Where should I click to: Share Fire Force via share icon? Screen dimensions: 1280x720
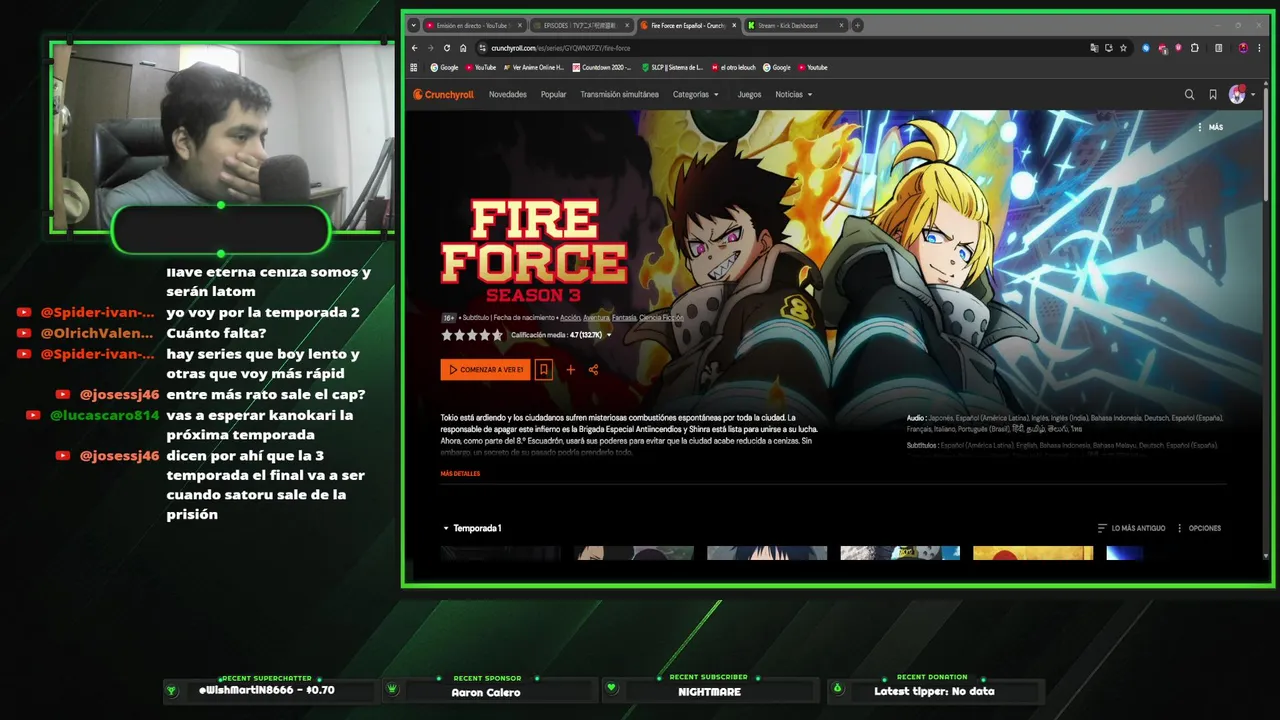point(593,370)
